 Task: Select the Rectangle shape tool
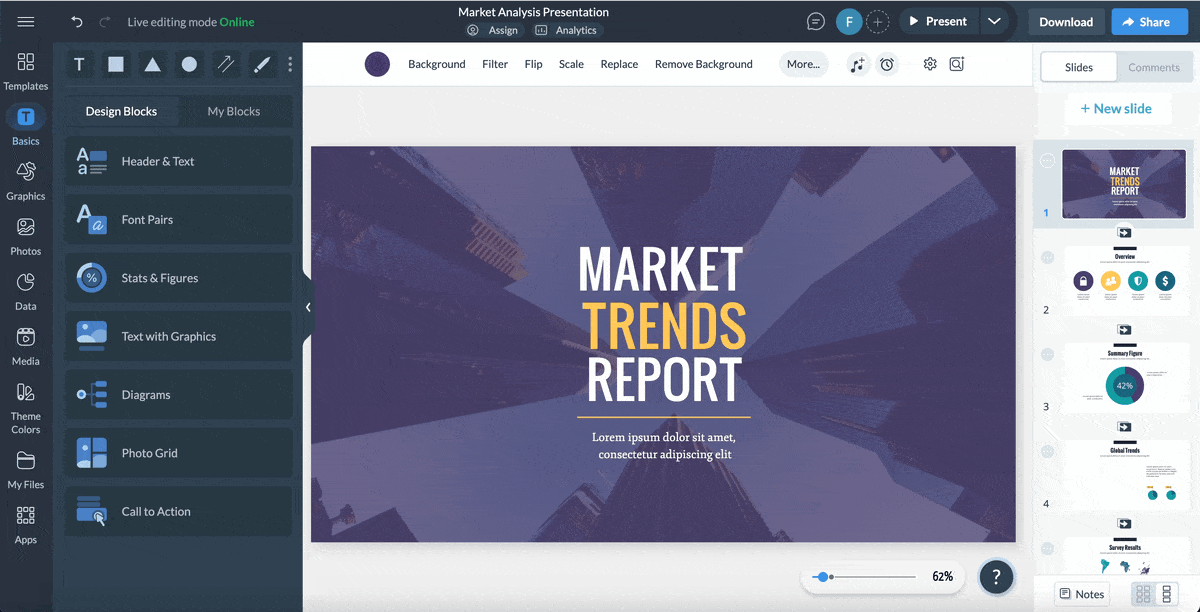[x=115, y=63]
